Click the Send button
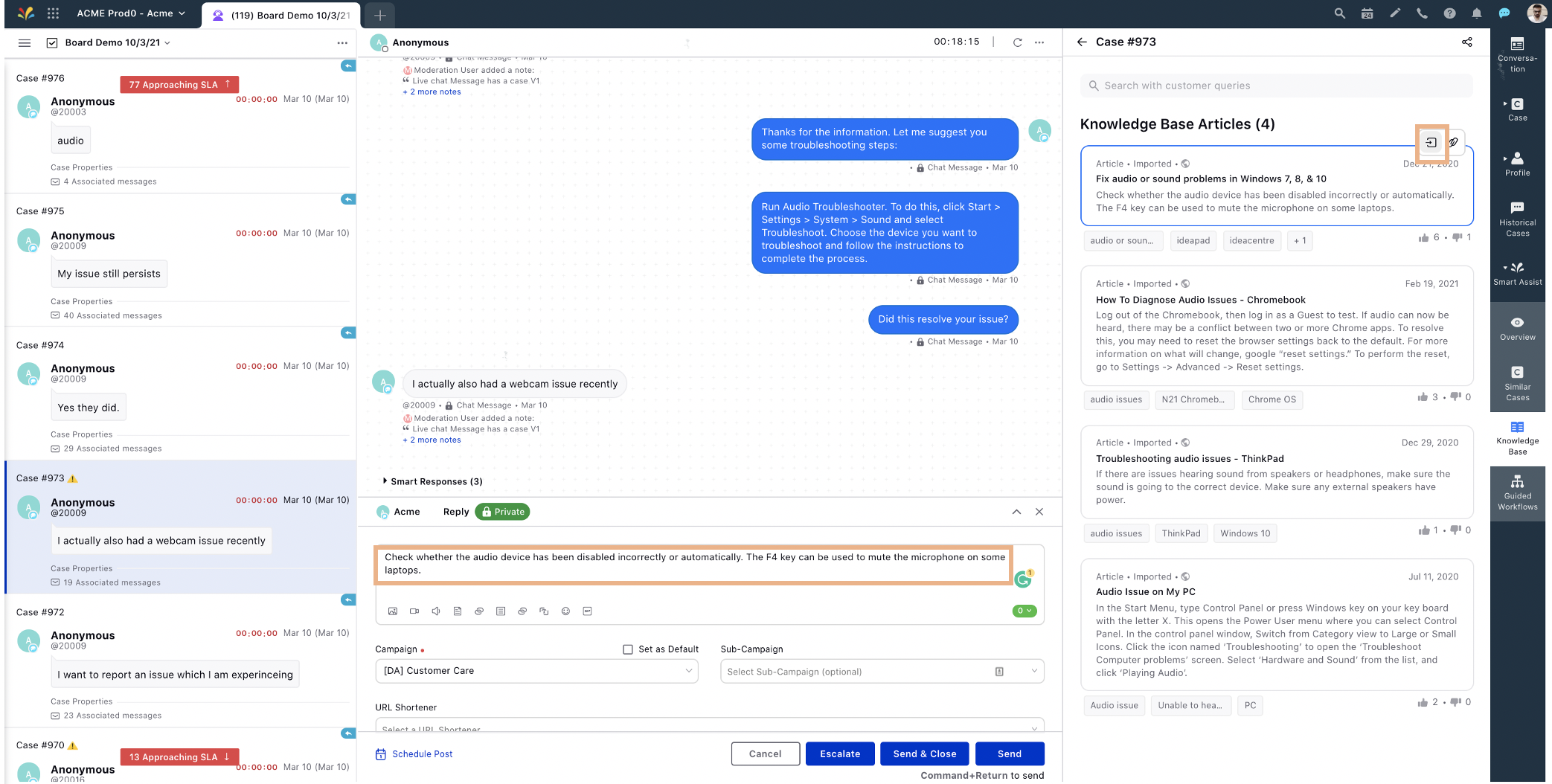1552x784 pixels. (1009, 754)
